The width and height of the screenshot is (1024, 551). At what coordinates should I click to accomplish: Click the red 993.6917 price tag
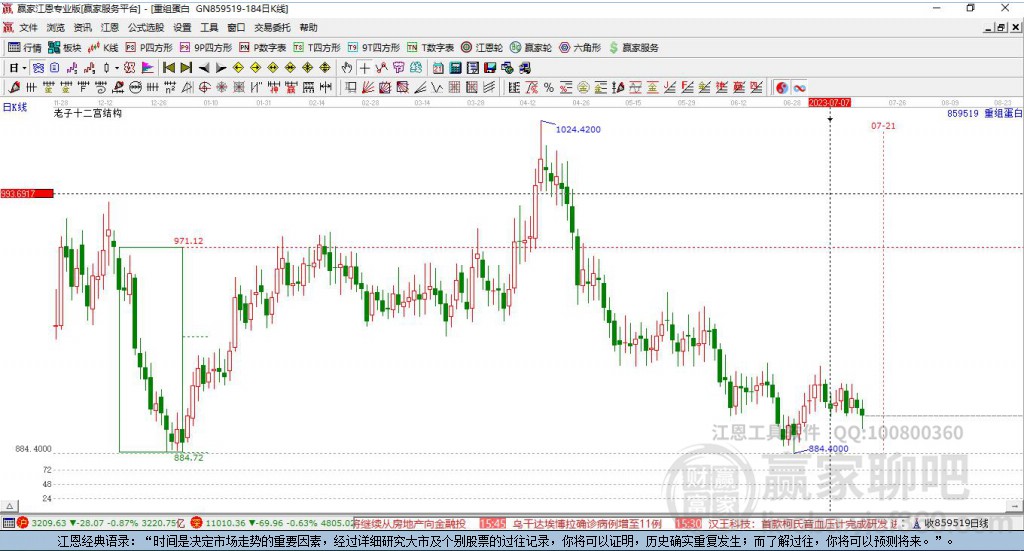coord(27,194)
